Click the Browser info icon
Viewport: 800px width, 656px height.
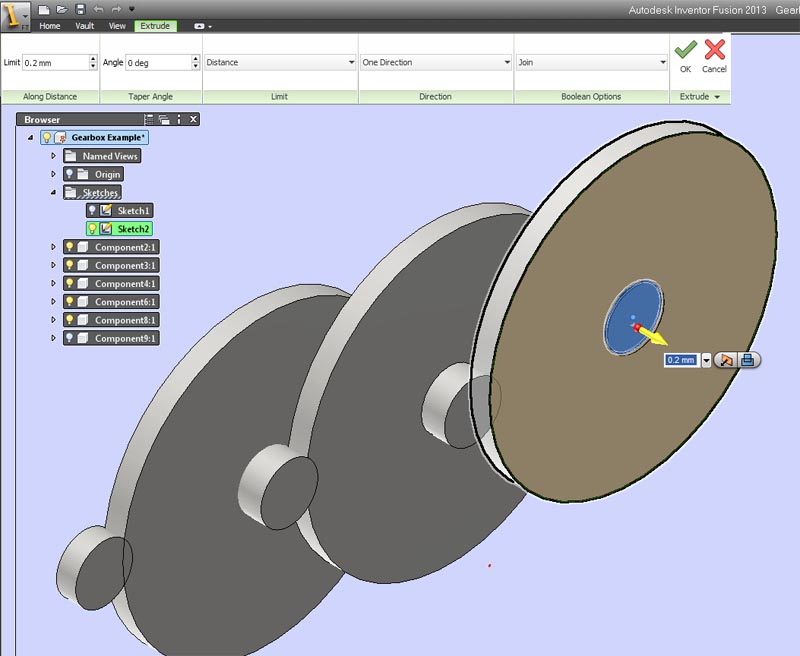[x=179, y=119]
